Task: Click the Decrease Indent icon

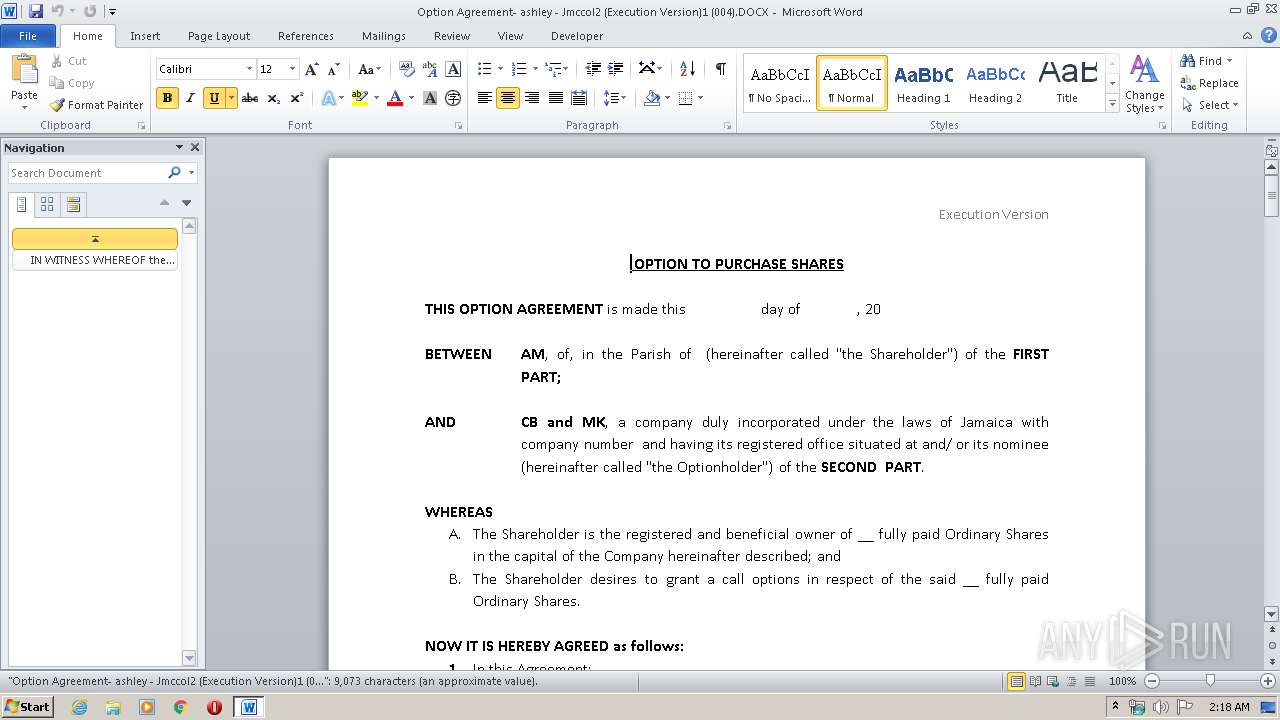Action: pos(593,69)
